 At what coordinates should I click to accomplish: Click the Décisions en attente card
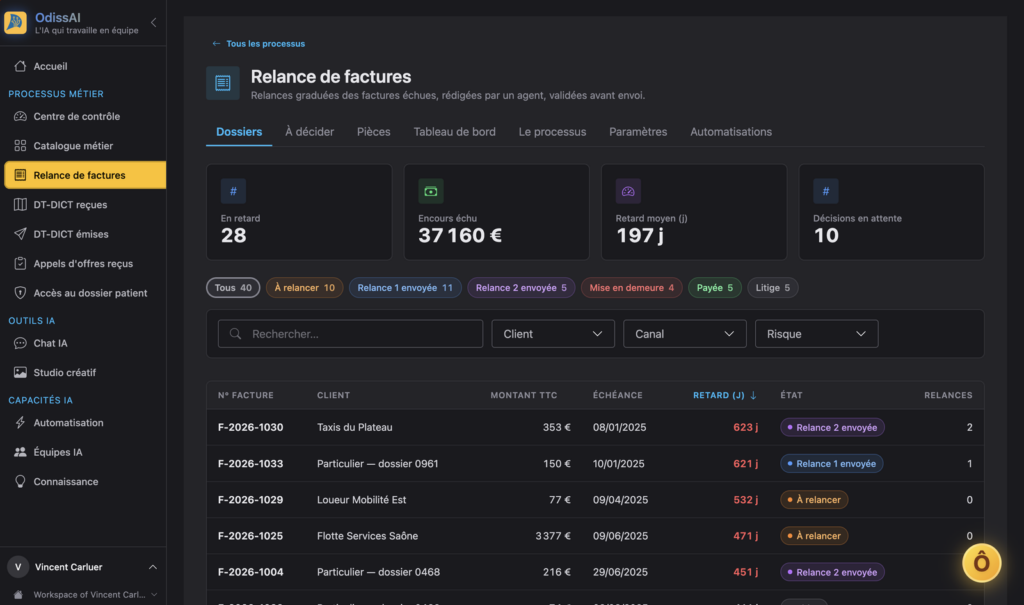(x=891, y=212)
